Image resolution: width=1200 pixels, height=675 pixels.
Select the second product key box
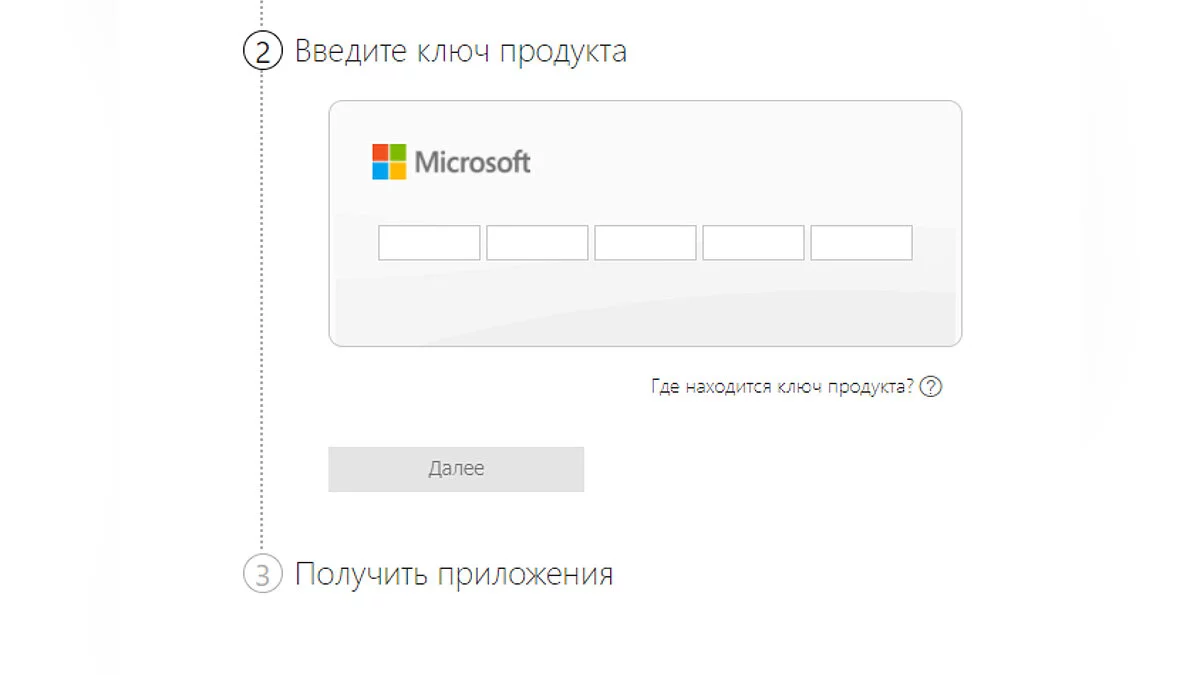click(x=537, y=243)
